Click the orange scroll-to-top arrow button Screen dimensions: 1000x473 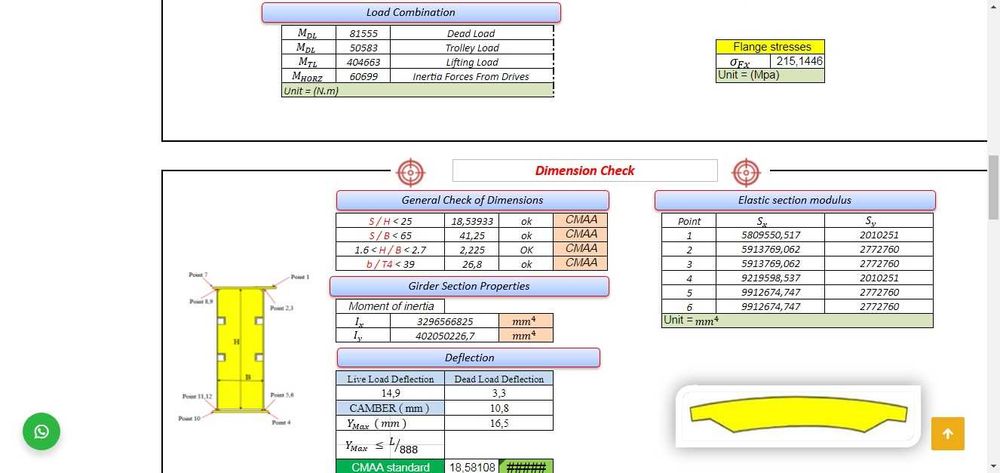[948, 434]
